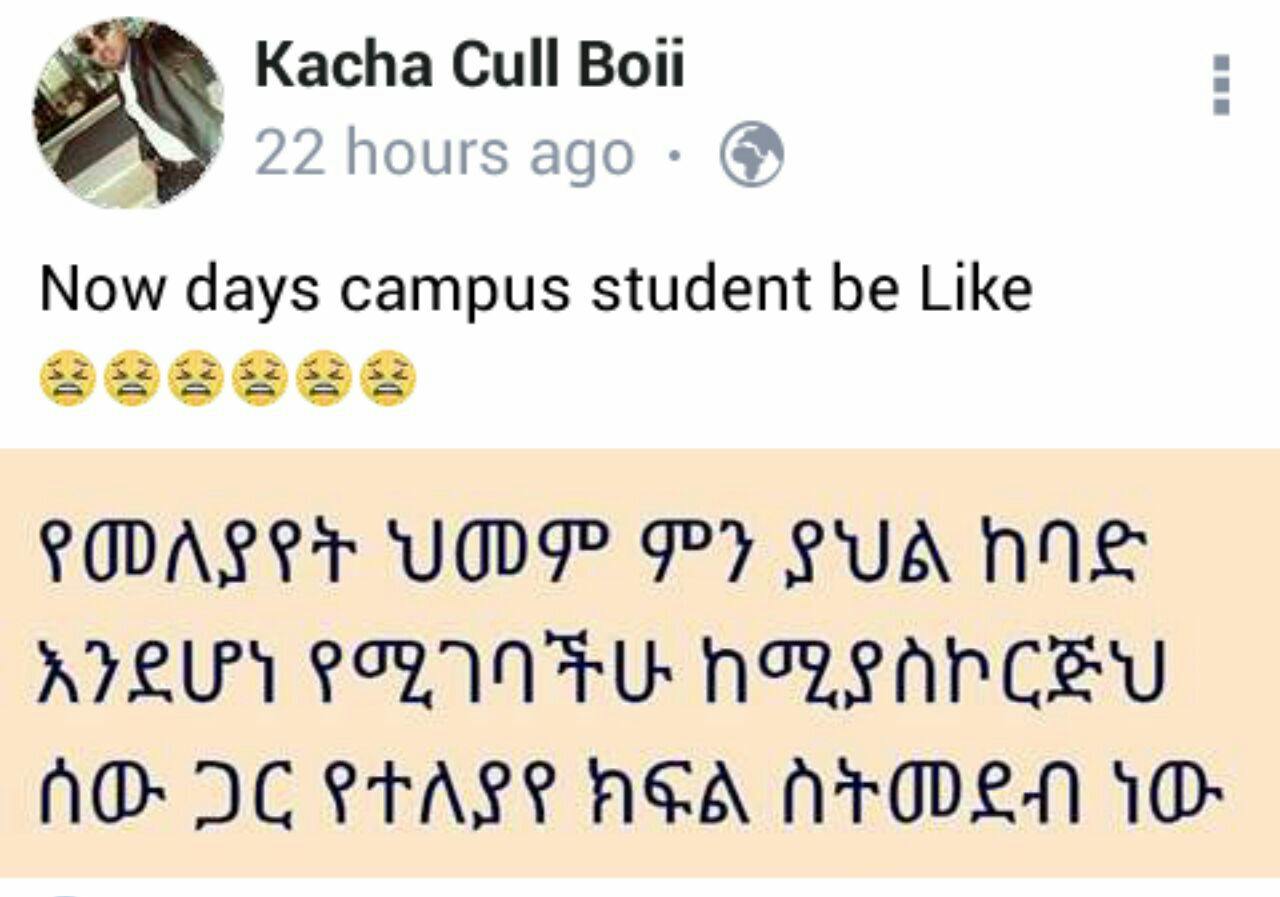Image resolution: width=1280 pixels, height=897 pixels.
Task: Open the Kacha Cull Boii profile name
Action: 470,66
